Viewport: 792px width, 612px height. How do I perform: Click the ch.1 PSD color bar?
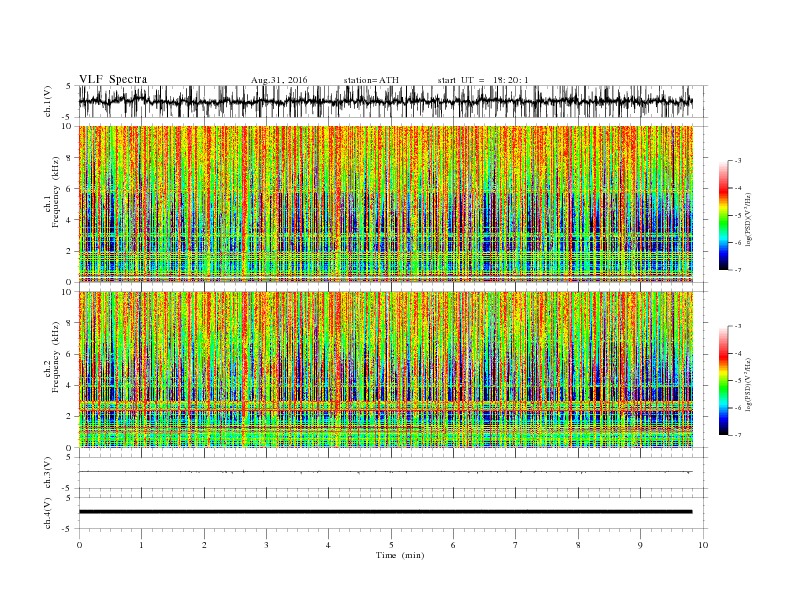click(723, 215)
